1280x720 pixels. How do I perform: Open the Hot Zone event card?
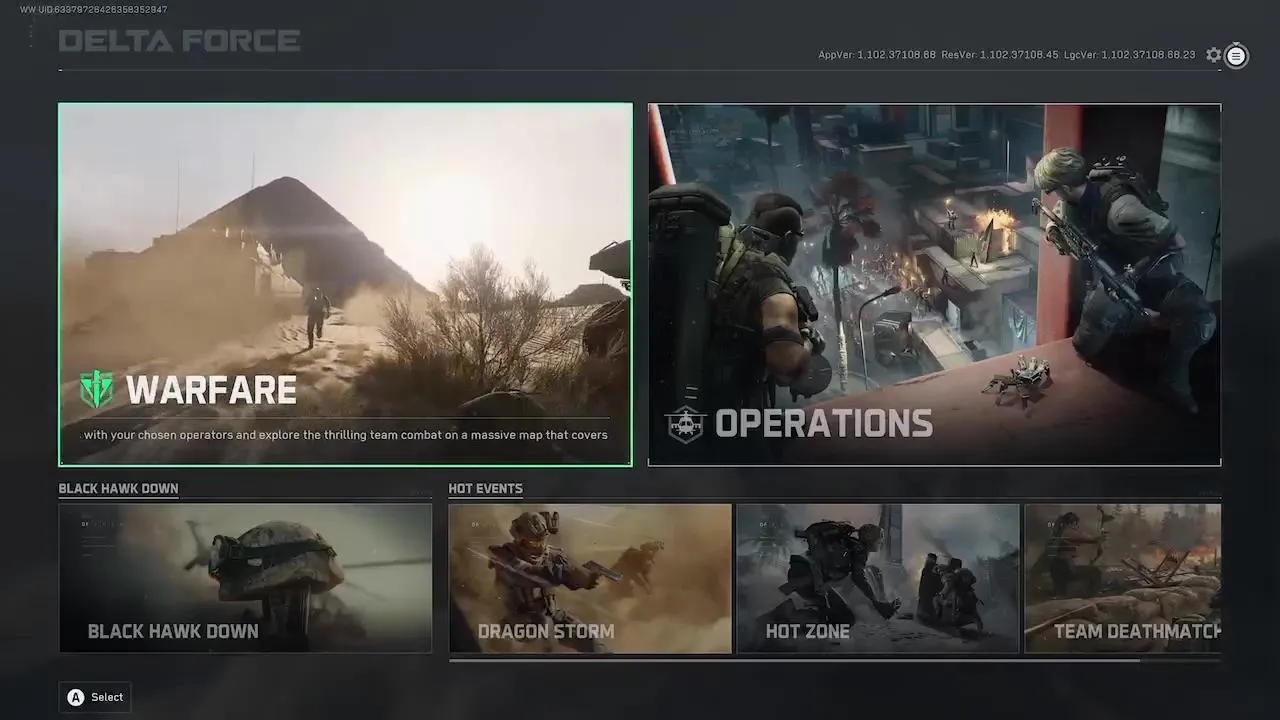878,578
